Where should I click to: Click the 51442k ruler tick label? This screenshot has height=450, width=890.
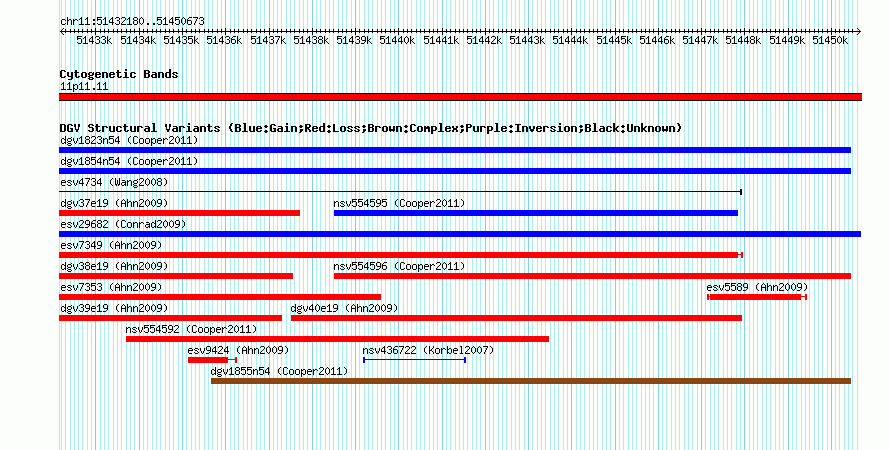pos(484,40)
